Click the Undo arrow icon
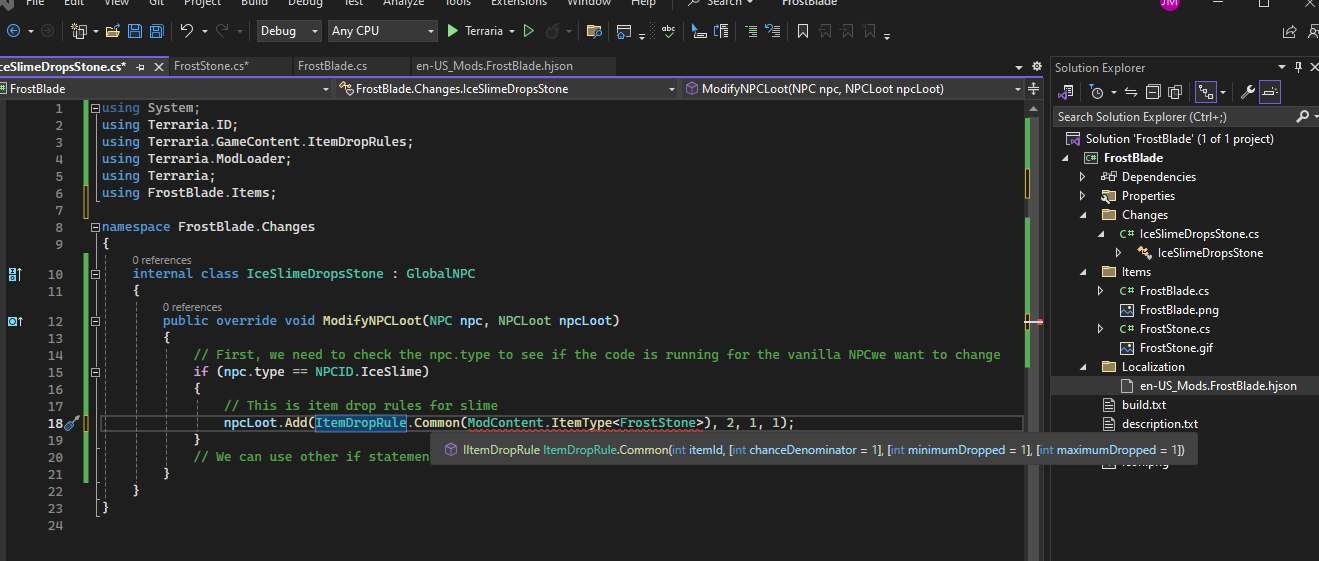1319x561 pixels. point(186,31)
